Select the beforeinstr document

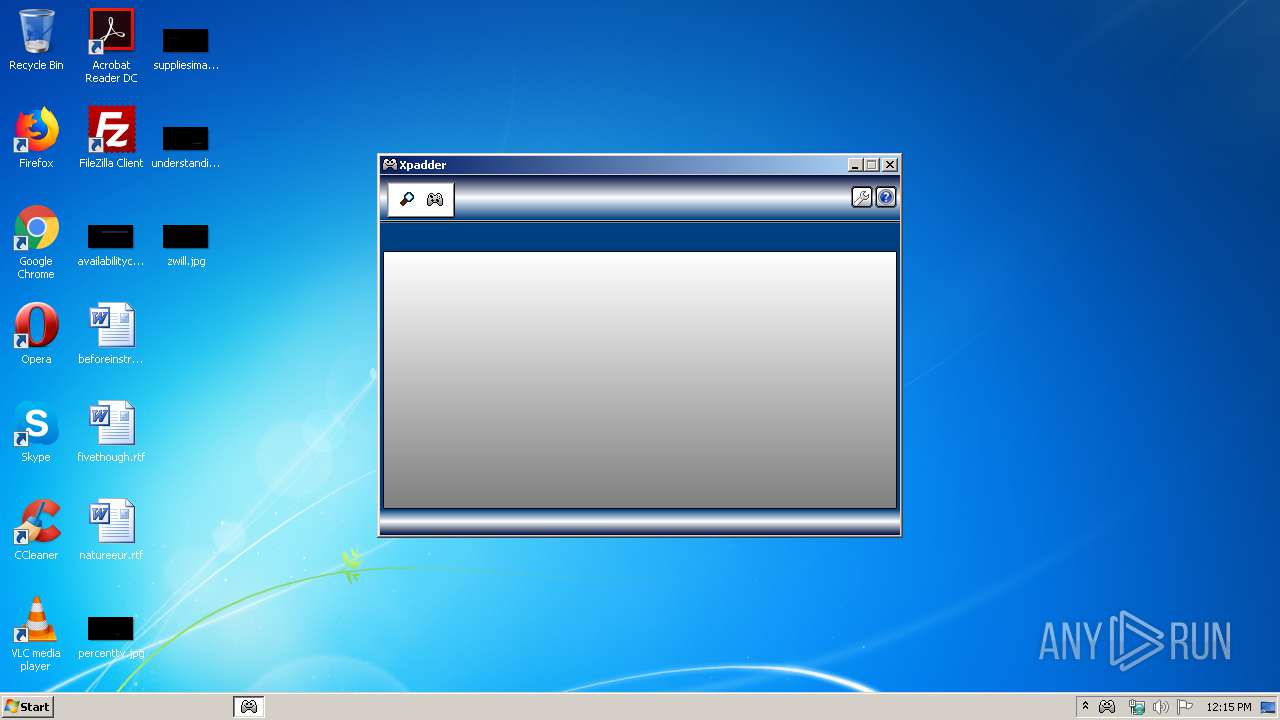(x=111, y=334)
